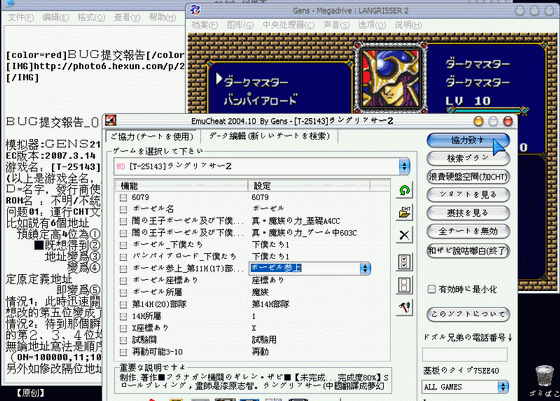Click the 設定 column header
This screenshot has height=401, width=560.
(x=309, y=186)
